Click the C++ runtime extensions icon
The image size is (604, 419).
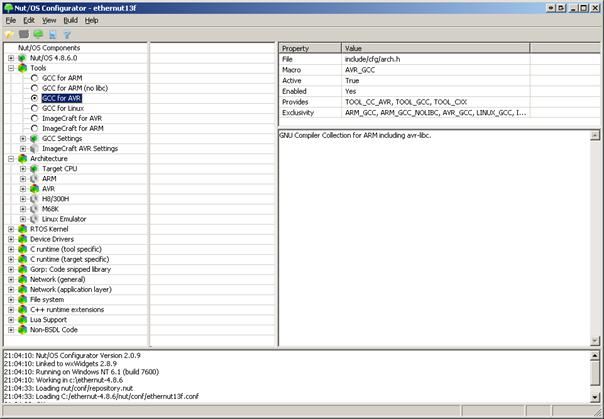(22, 310)
